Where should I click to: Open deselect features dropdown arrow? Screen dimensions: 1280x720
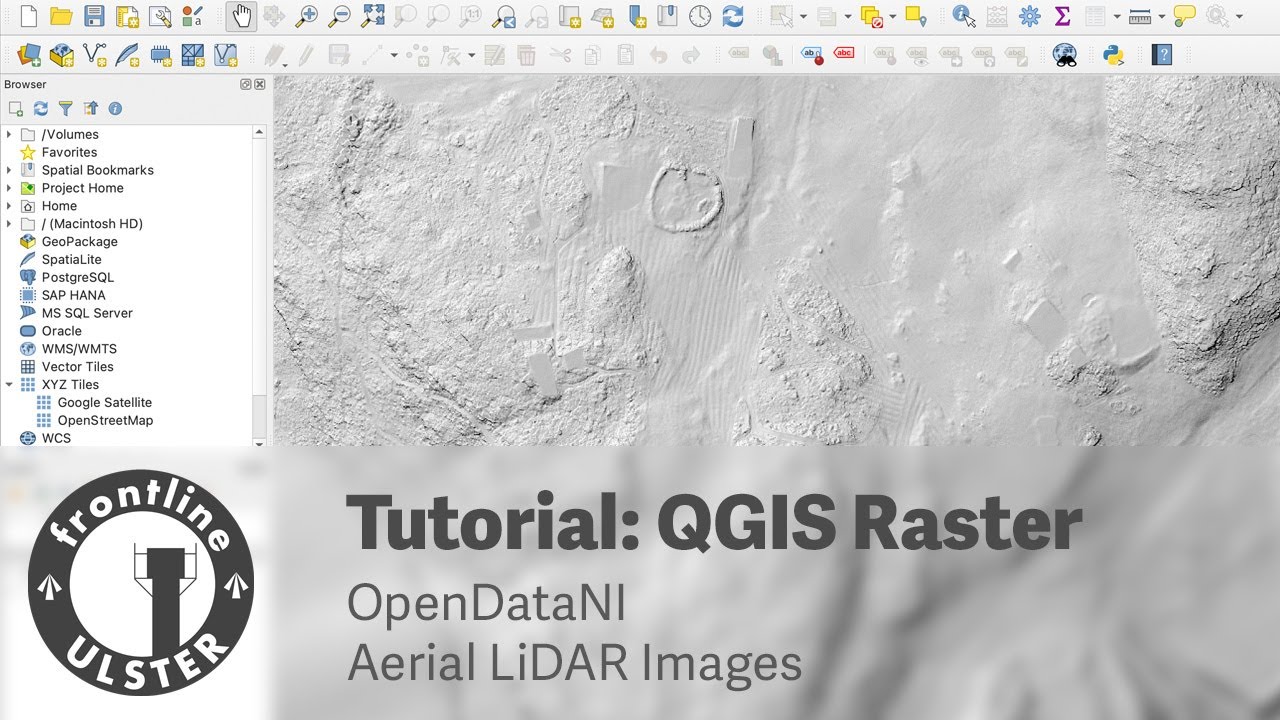point(892,16)
